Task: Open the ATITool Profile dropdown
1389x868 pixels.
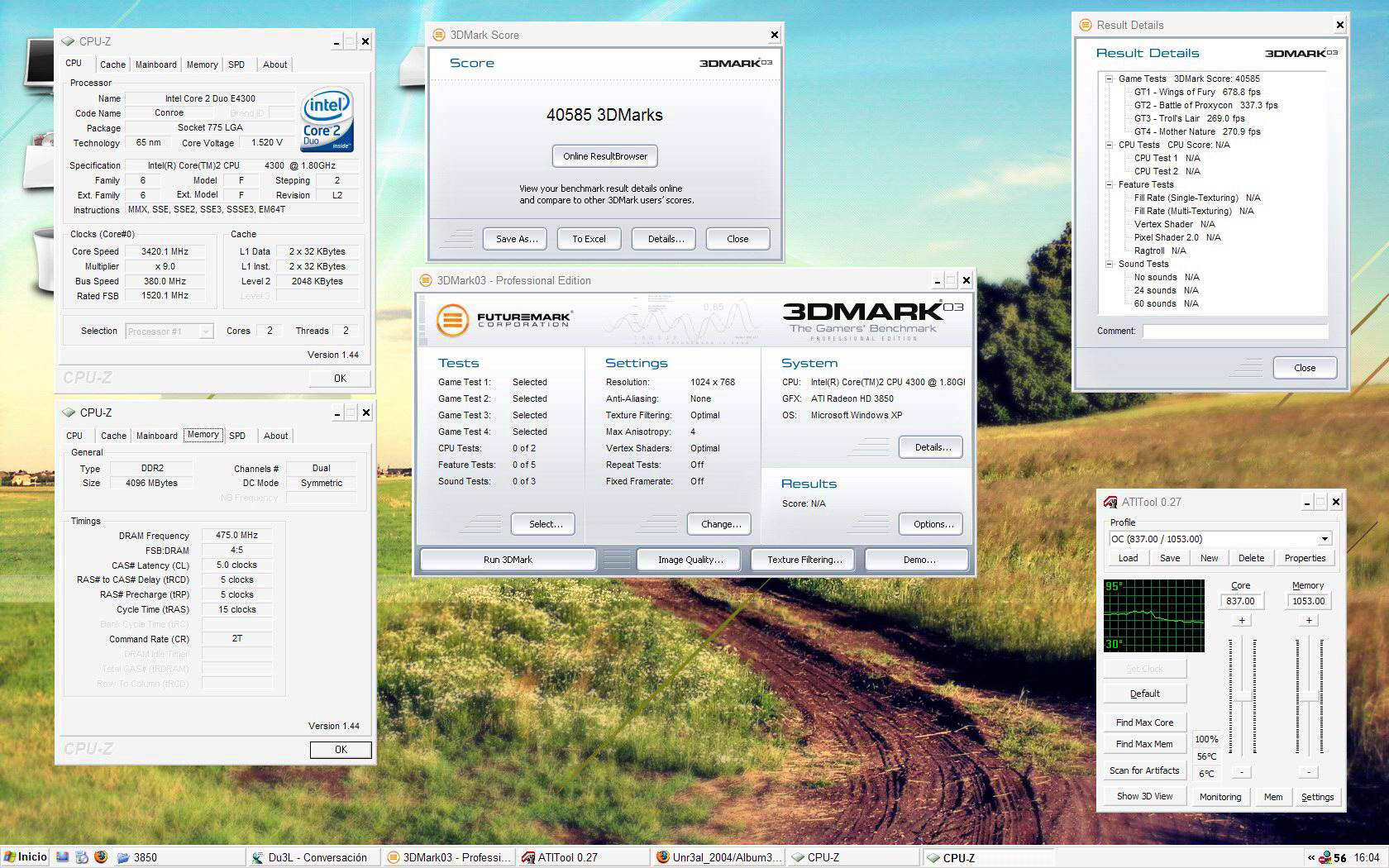Action: (1324, 539)
